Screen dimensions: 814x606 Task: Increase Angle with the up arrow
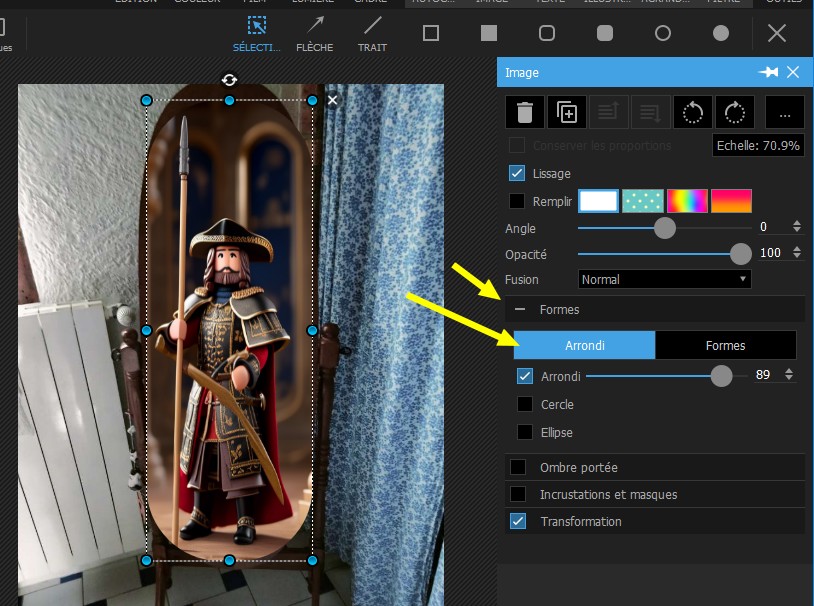[797, 223]
